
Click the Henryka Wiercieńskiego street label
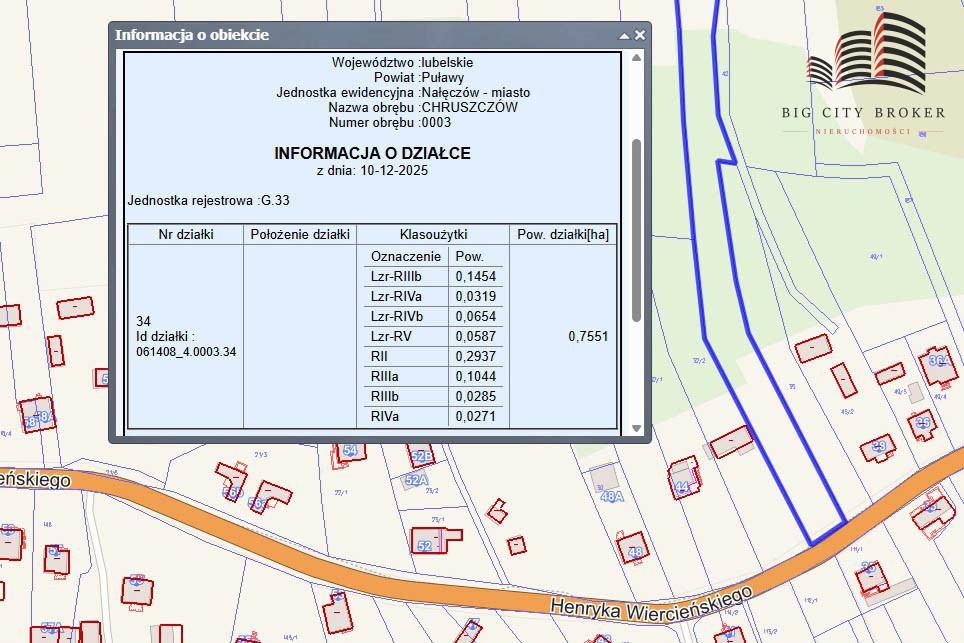[650, 602]
